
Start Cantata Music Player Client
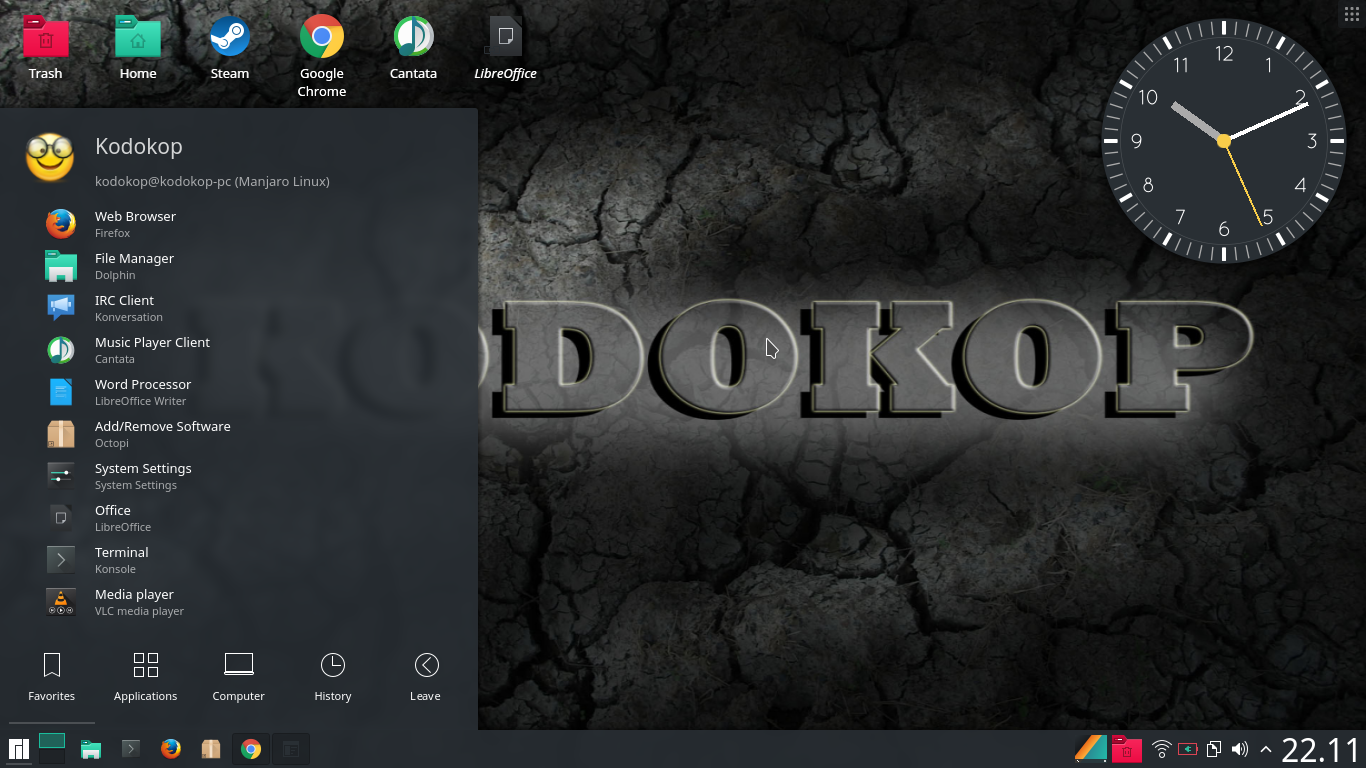tap(152, 350)
